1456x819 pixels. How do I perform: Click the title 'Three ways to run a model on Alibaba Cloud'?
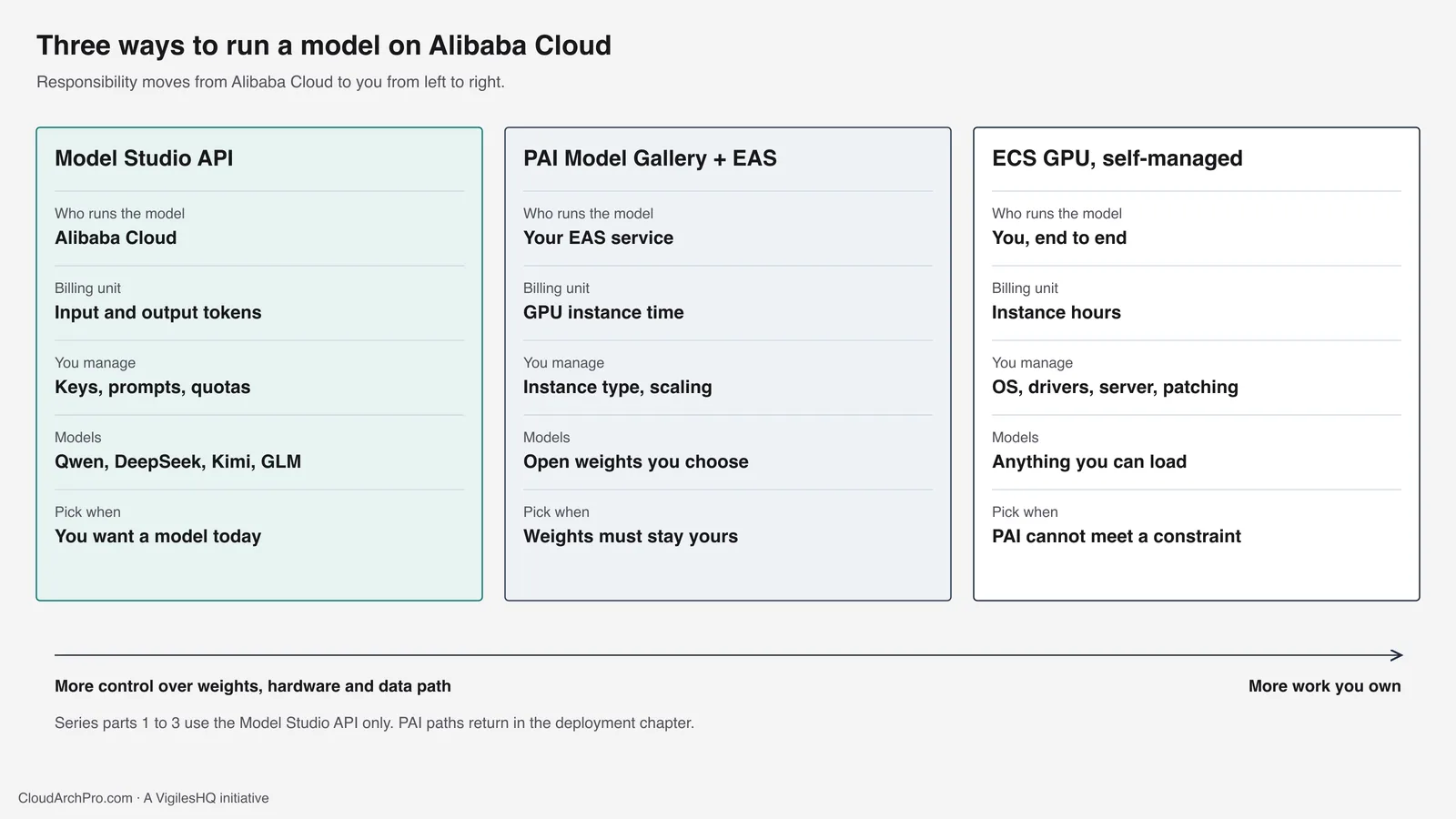pos(324,45)
